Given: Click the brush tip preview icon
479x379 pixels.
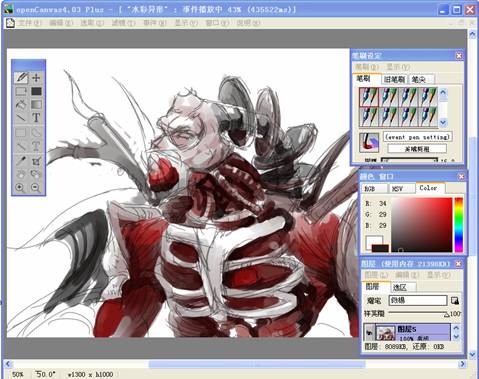Looking at the screenshot, I should pyautogui.click(x=369, y=142).
